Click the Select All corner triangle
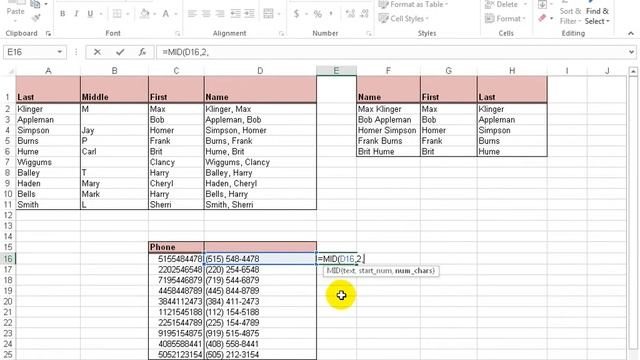640x360 pixels. [11, 71]
